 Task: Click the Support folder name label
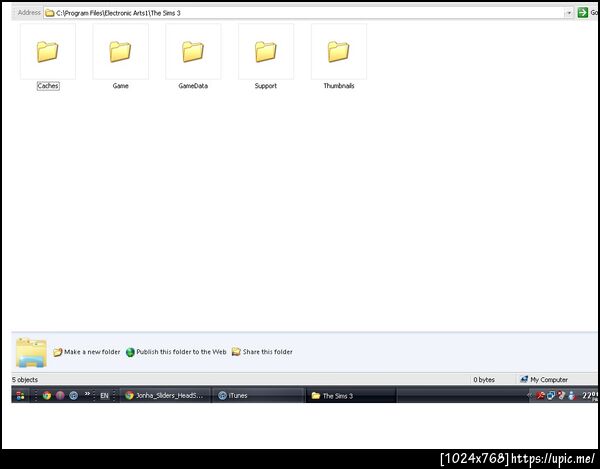pyautogui.click(x=266, y=86)
